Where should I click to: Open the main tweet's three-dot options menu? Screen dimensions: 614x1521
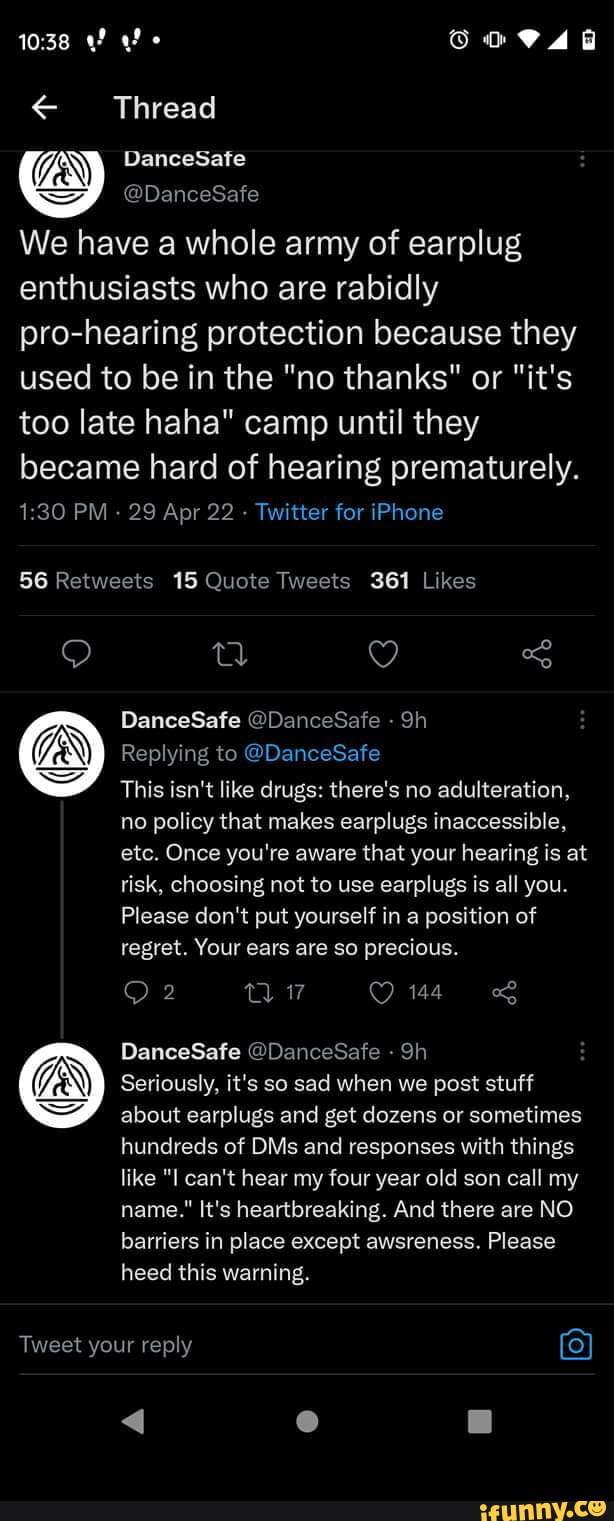tap(583, 160)
